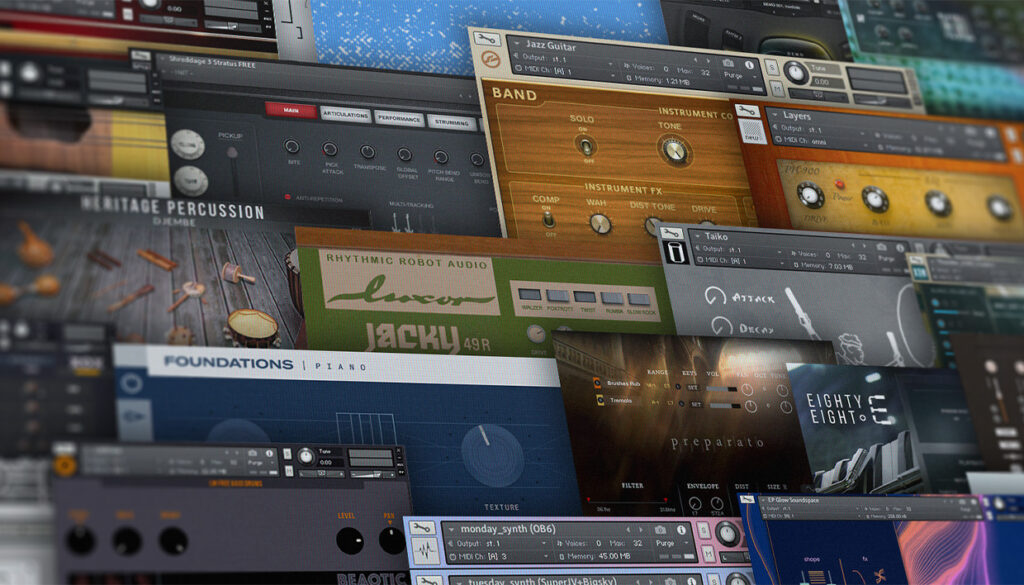Switch to the Articulations tab in Shreddage
The image size is (1024, 585).
tap(345, 115)
